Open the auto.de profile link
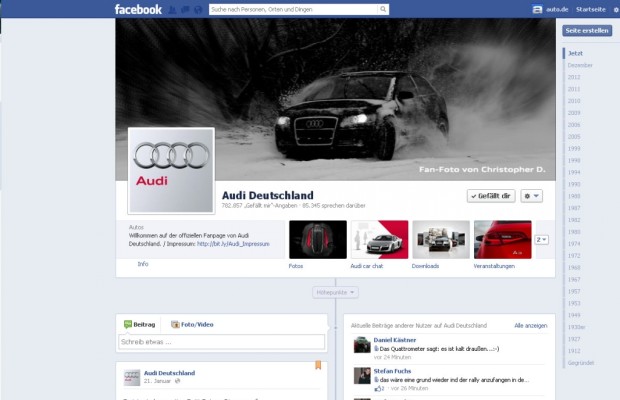This screenshot has height=400, width=620. click(557, 9)
